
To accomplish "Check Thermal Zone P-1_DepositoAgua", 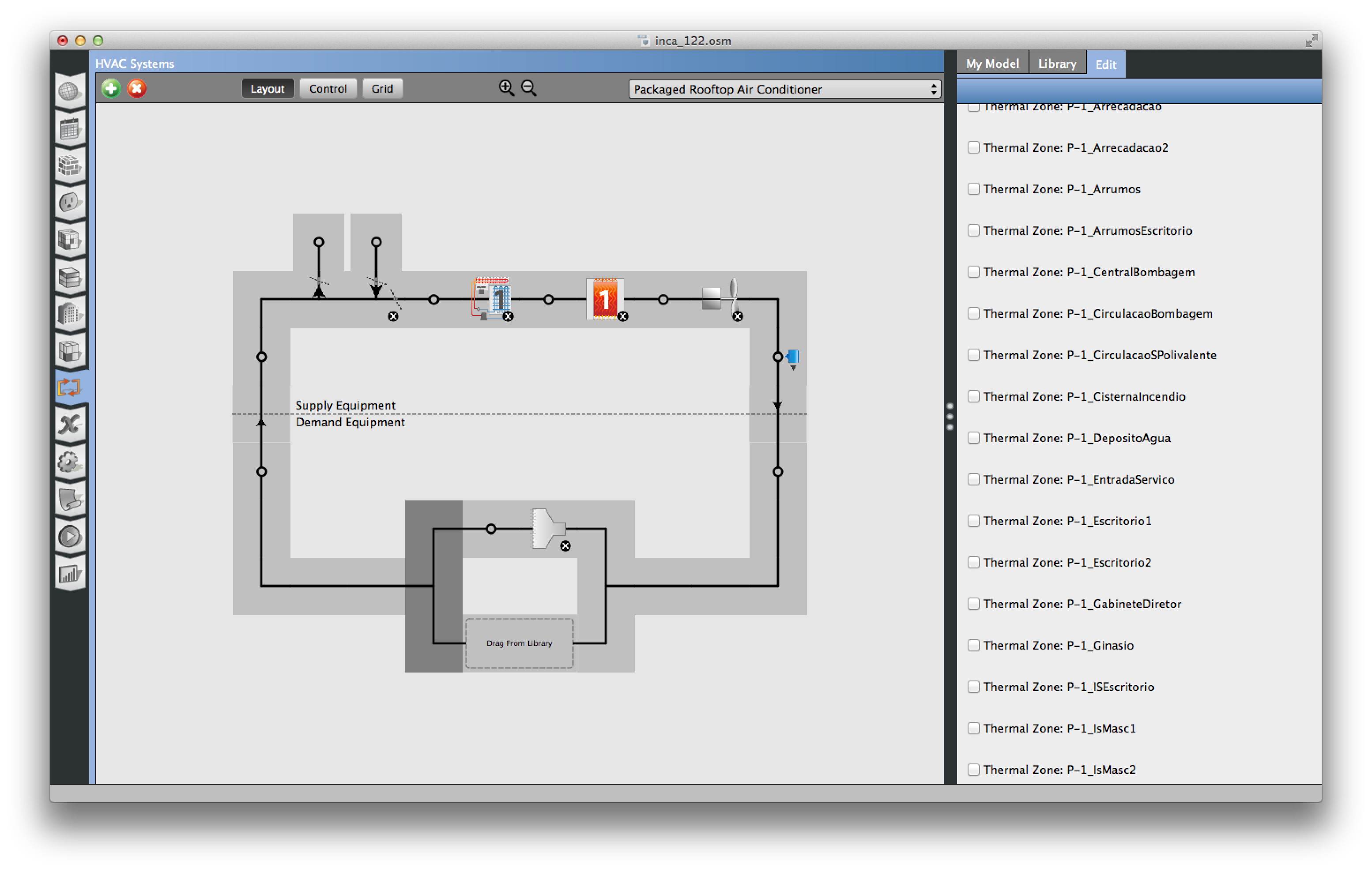I will pos(974,439).
